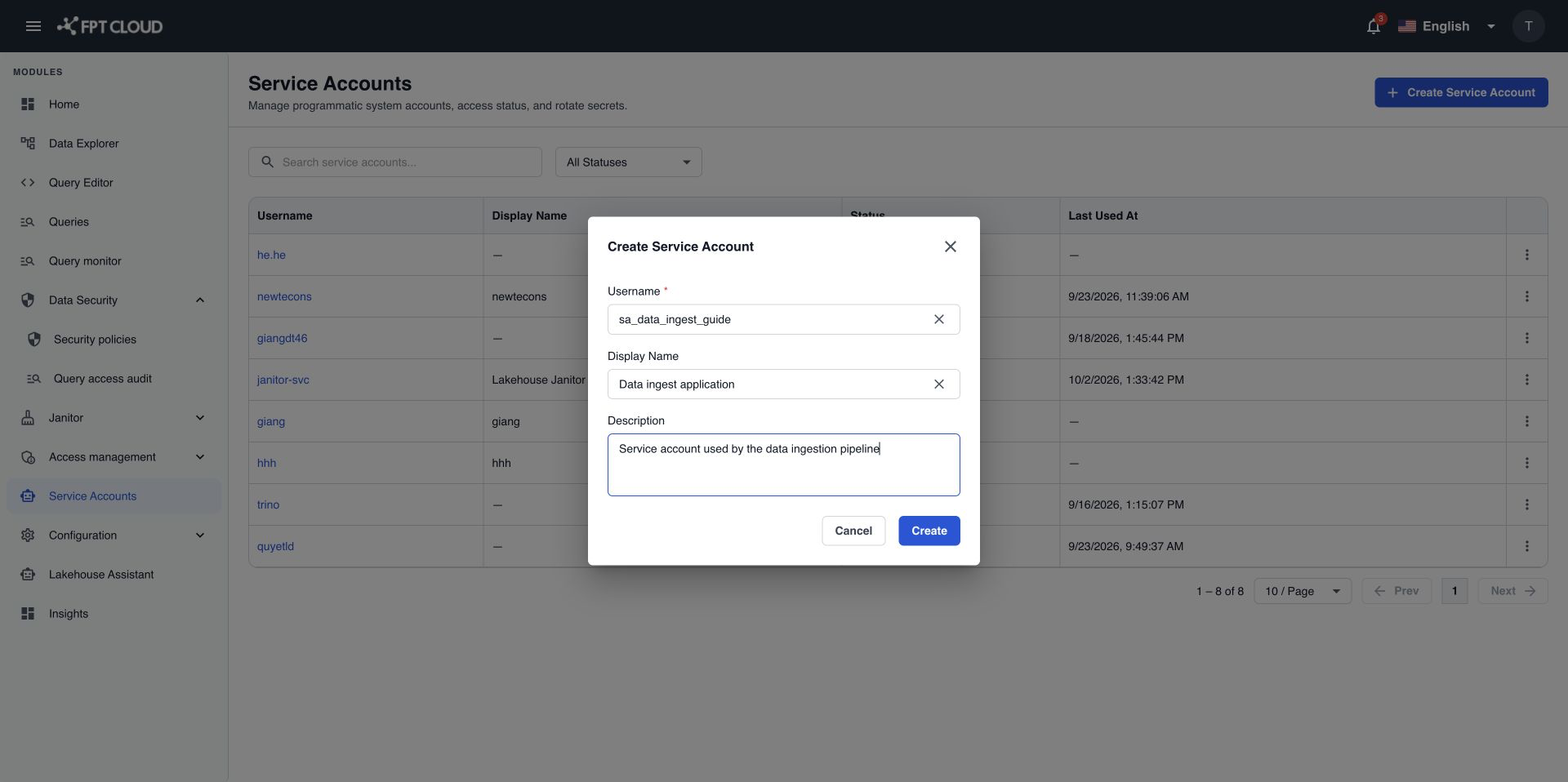Cancel the service account creation
Viewport: 1568px width, 782px height.
pyautogui.click(x=853, y=531)
